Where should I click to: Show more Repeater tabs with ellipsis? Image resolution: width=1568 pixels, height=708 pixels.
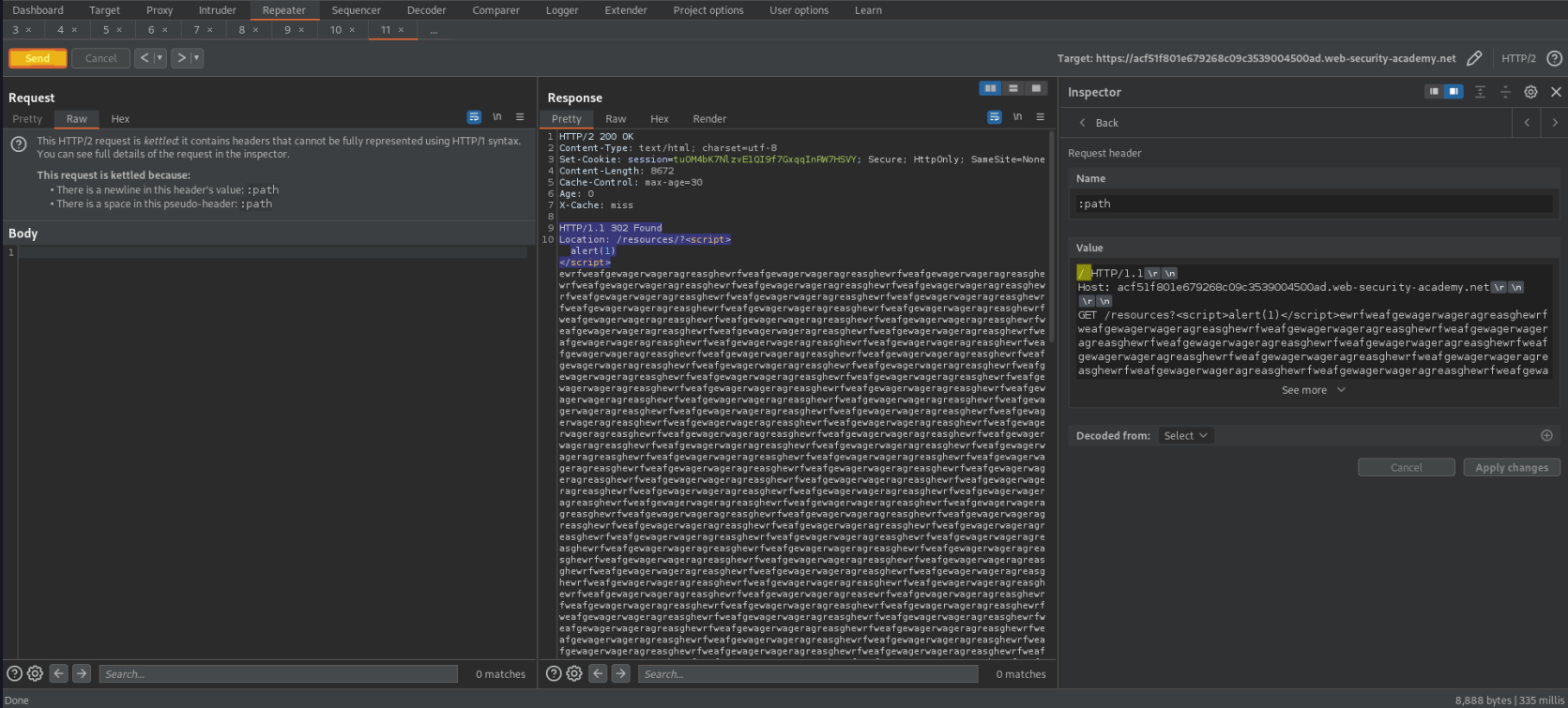tap(434, 30)
